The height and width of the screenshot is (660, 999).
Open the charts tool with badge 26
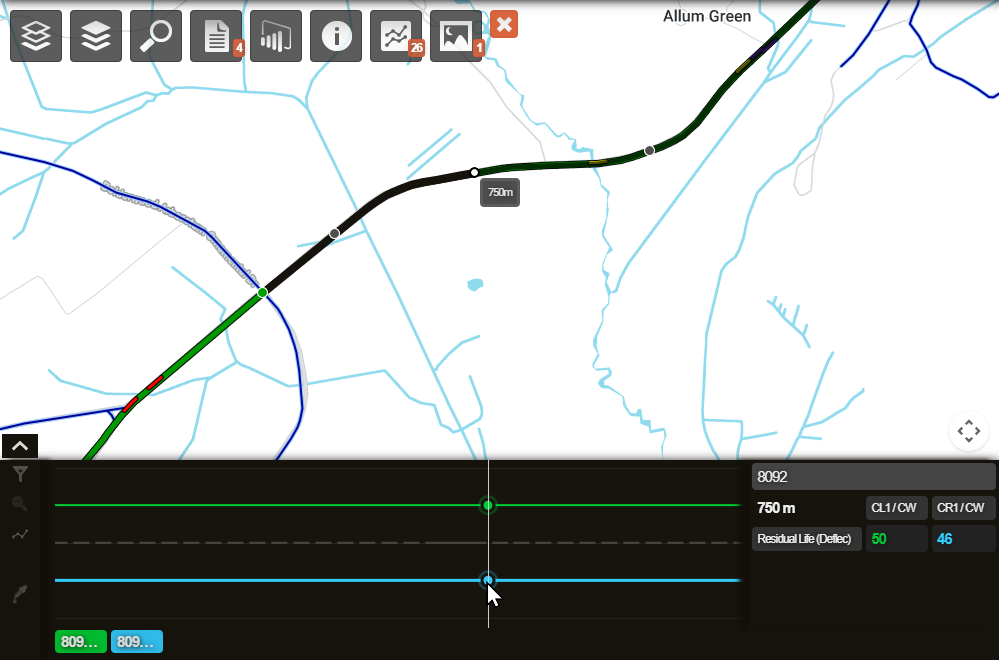(396, 36)
